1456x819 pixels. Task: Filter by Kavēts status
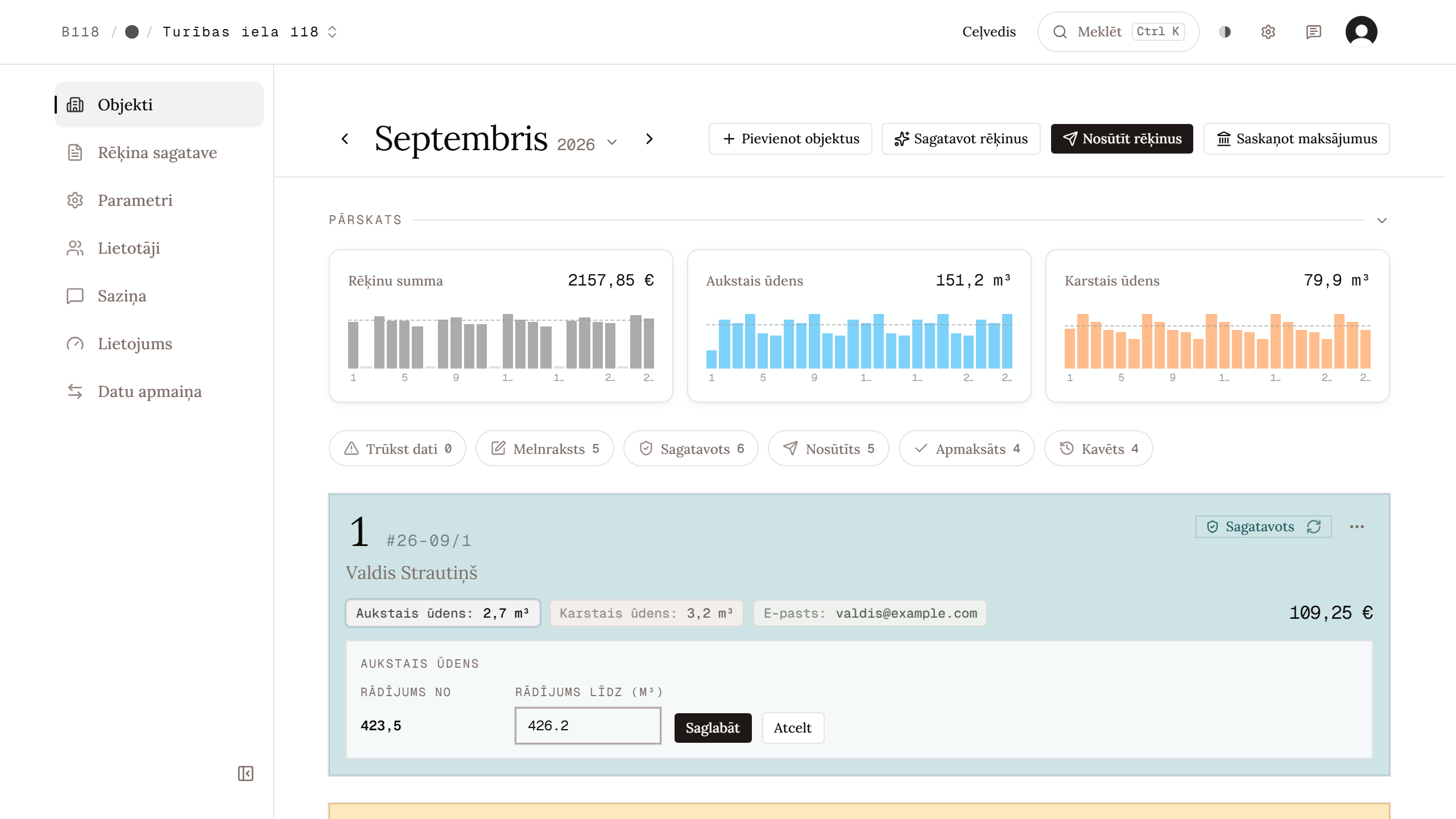(1099, 449)
